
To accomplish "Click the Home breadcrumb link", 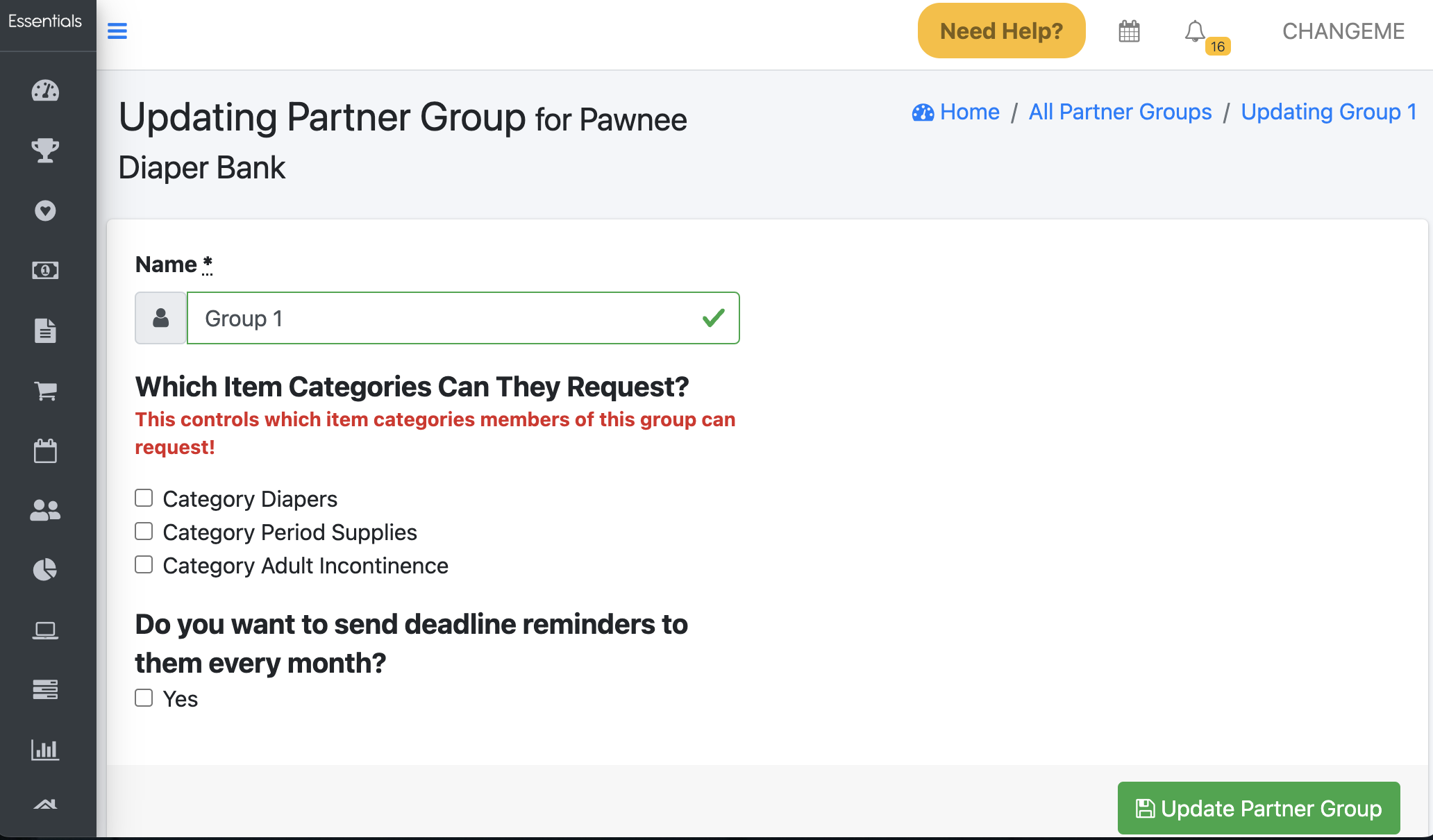I will pyautogui.click(x=969, y=112).
